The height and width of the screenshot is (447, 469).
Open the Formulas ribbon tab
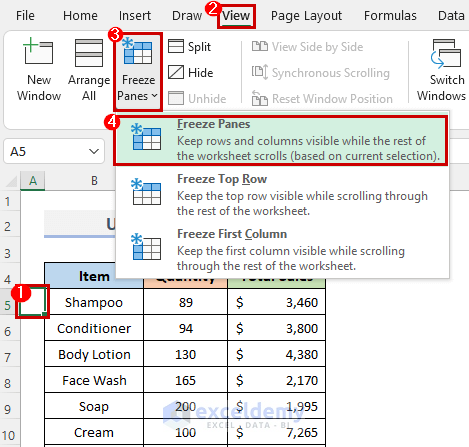pyautogui.click(x=390, y=16)
